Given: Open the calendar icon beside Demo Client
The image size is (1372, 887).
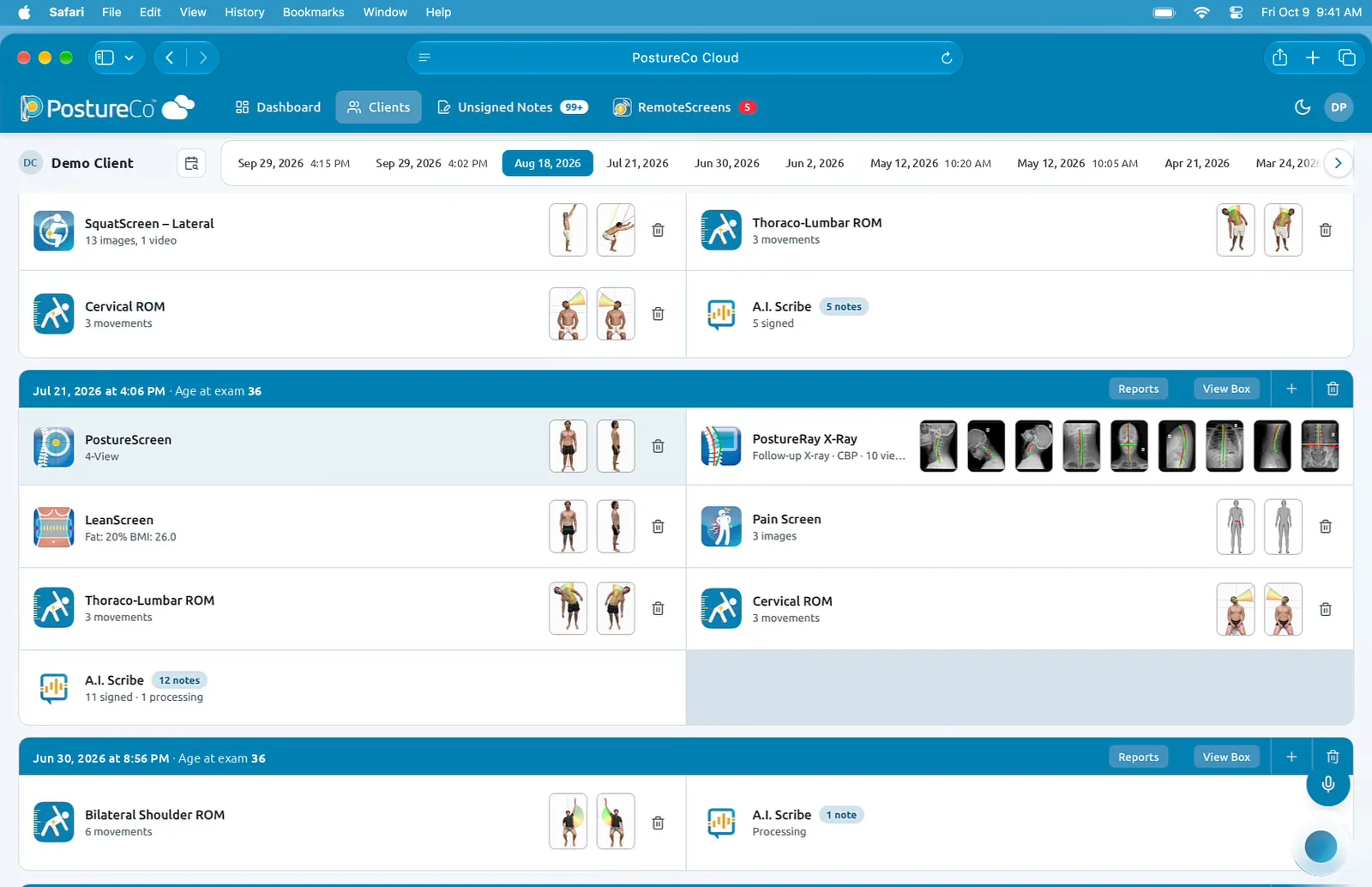Looking at the screenshot, I should pos(191,163).
